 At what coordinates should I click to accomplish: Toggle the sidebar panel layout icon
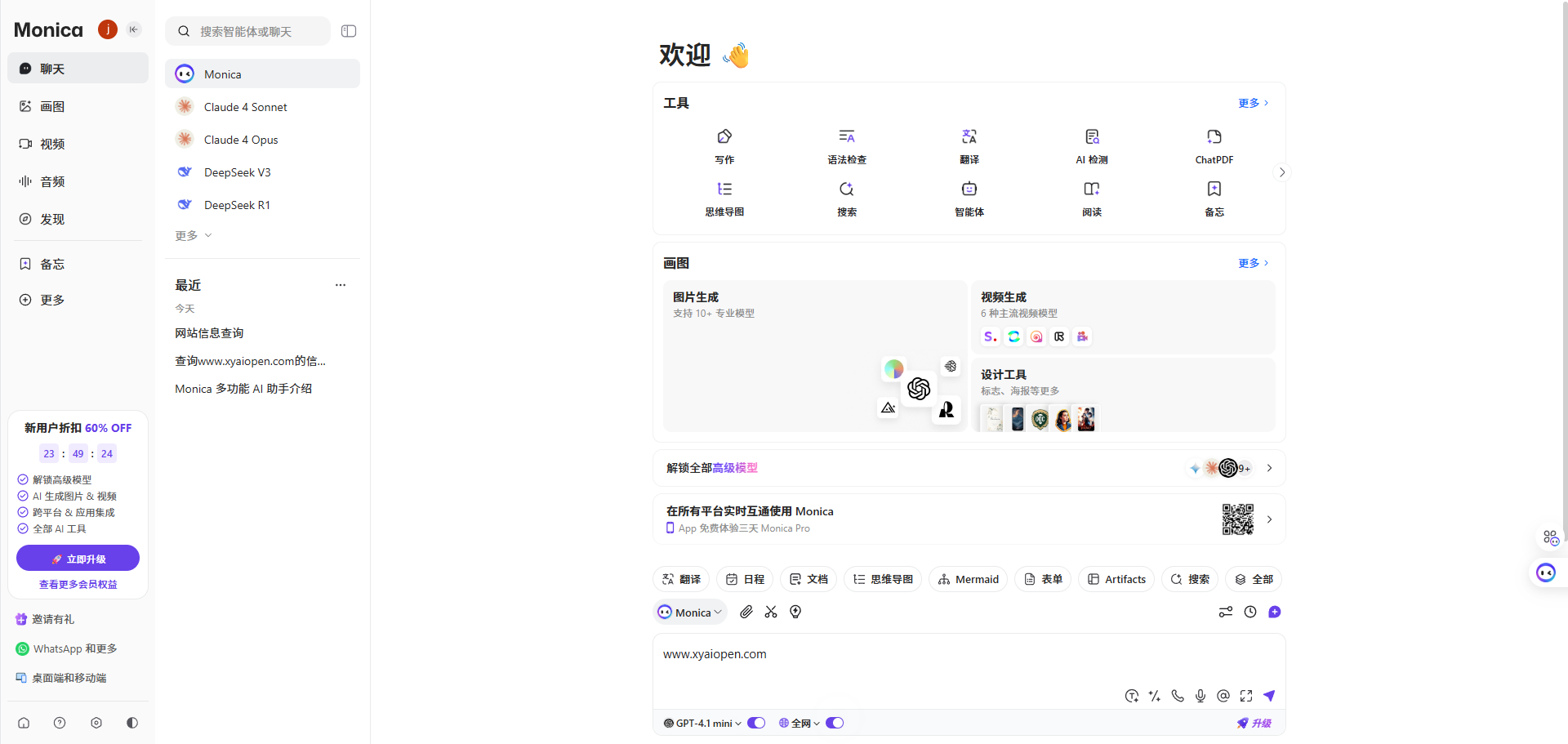tap(349, 31)
